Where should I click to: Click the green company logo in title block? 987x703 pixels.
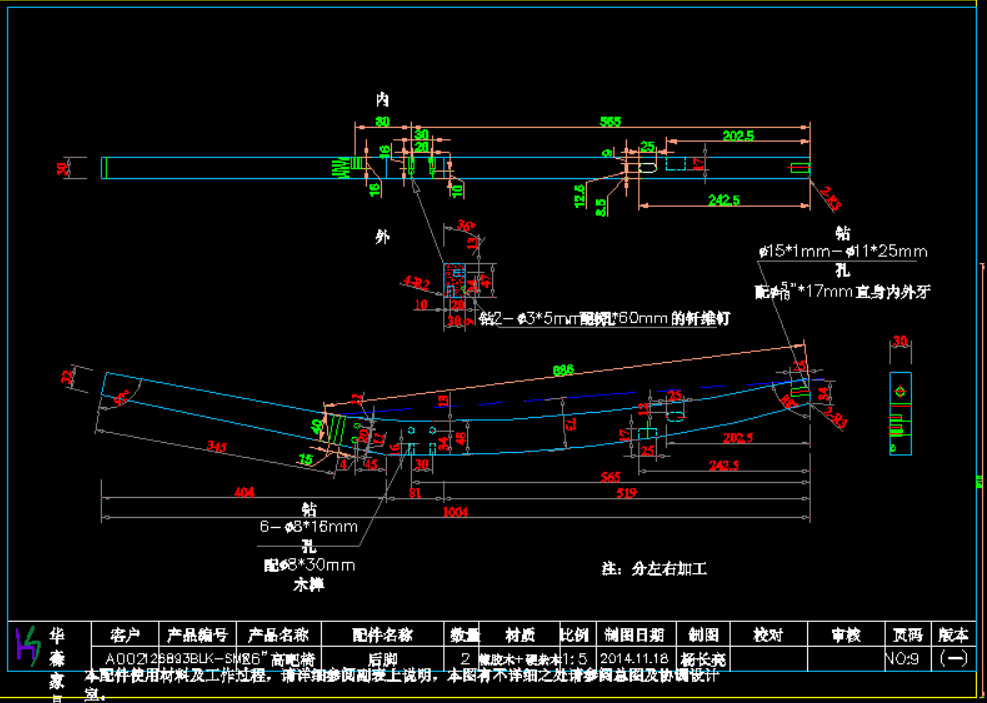pyautogui.click(x=28, y=647)
